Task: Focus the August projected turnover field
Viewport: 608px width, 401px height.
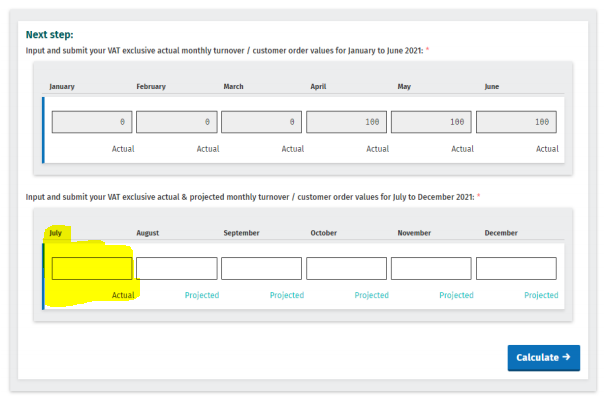Action: point(177,268)
